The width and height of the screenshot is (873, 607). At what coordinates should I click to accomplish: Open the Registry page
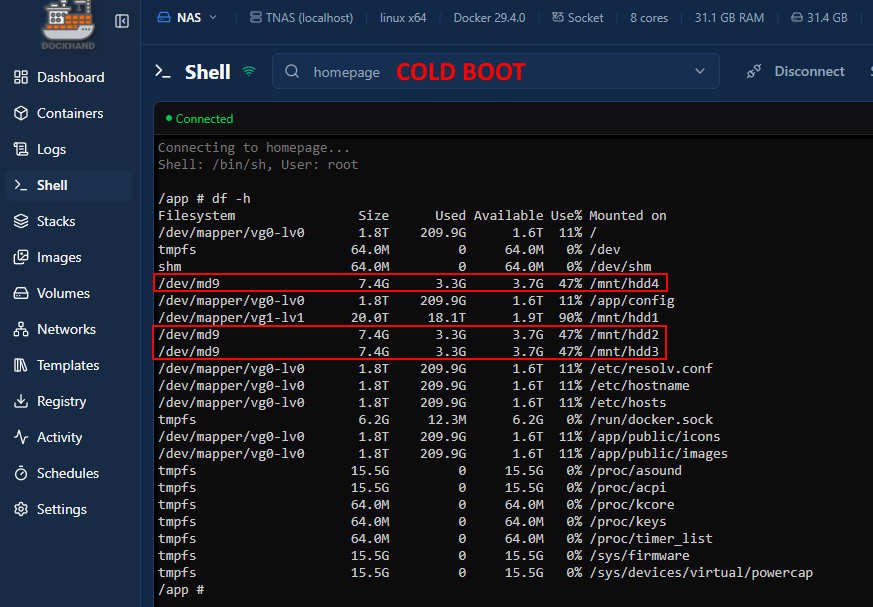(68, 401)
